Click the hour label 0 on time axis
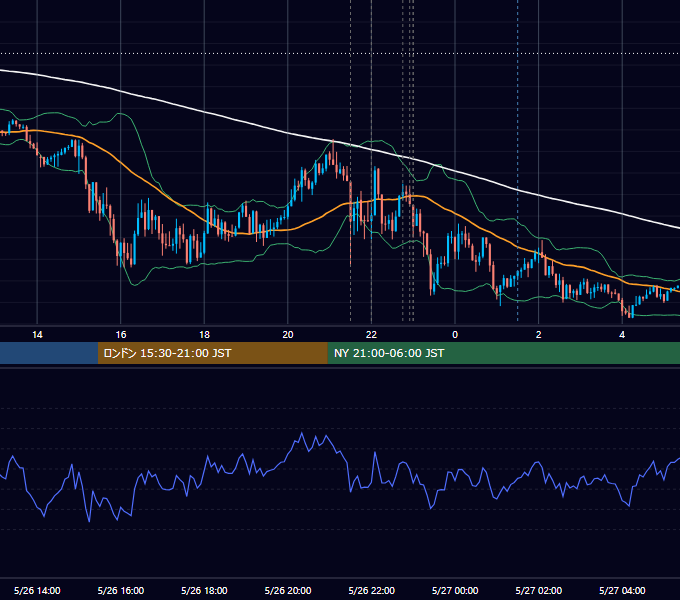This screenshot has width=680, height=600. click(x=455, y=335)
